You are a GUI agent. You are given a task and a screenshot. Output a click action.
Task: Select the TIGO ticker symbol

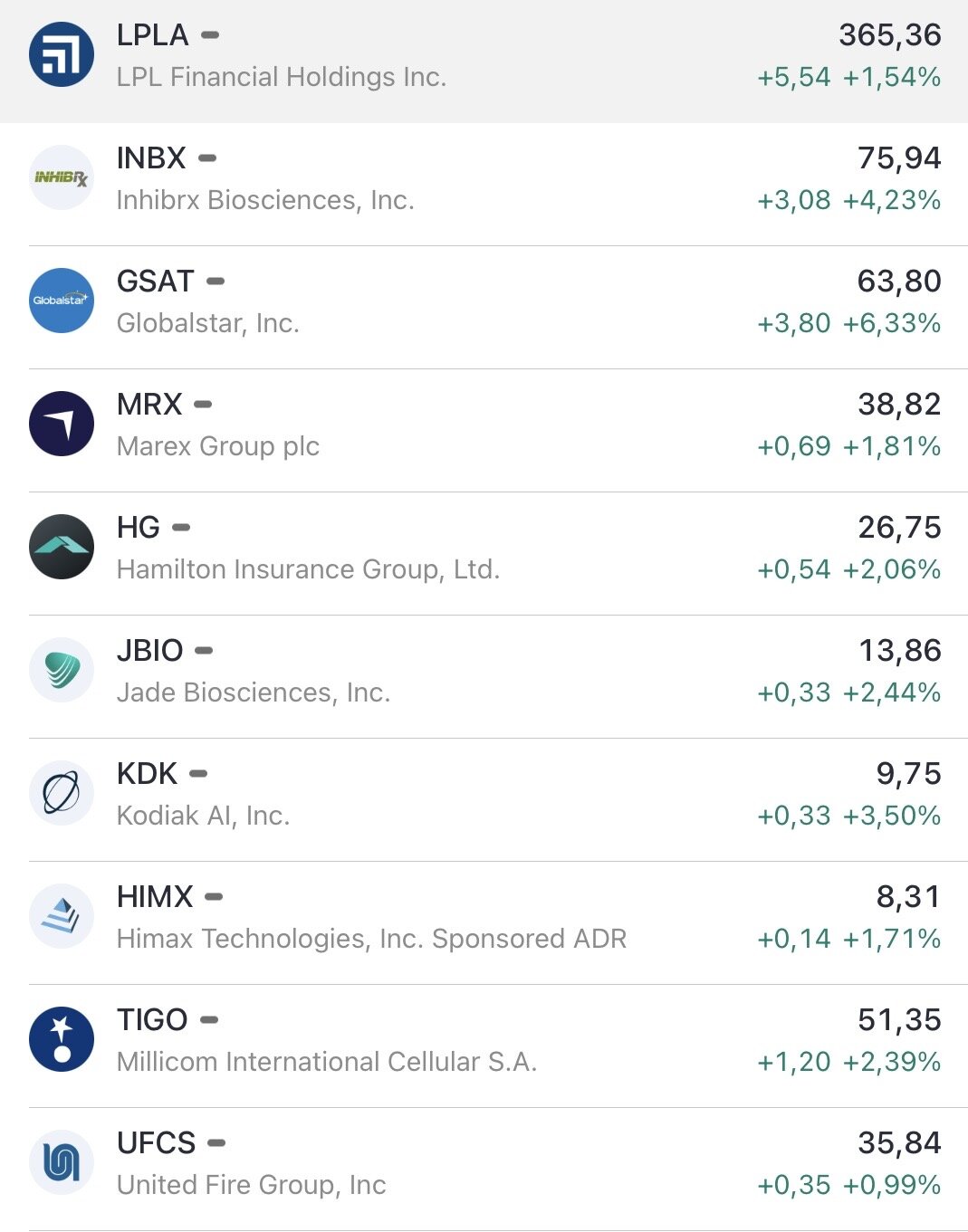(x=152, y=1020)
